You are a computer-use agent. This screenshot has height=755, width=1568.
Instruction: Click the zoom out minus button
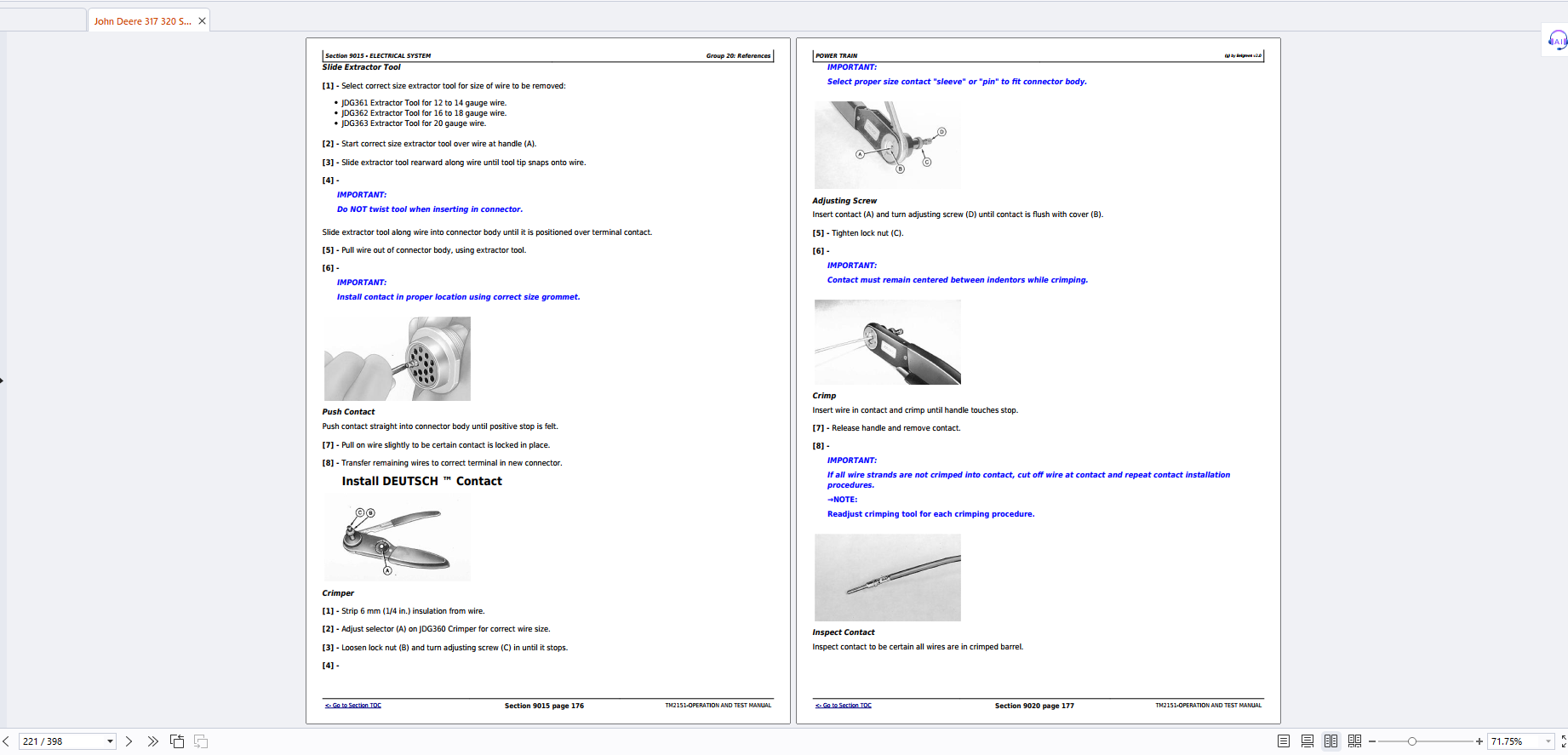point(1372,741)
